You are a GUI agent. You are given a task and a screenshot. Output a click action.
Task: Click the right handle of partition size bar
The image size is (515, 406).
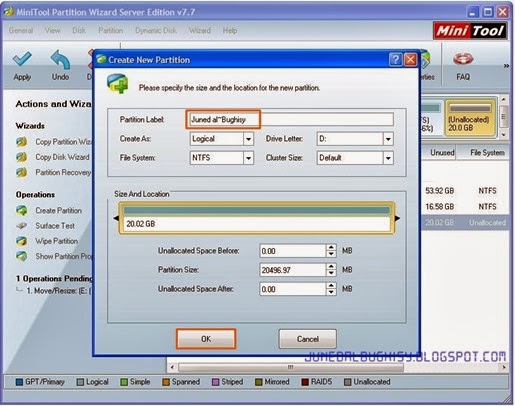397,218
